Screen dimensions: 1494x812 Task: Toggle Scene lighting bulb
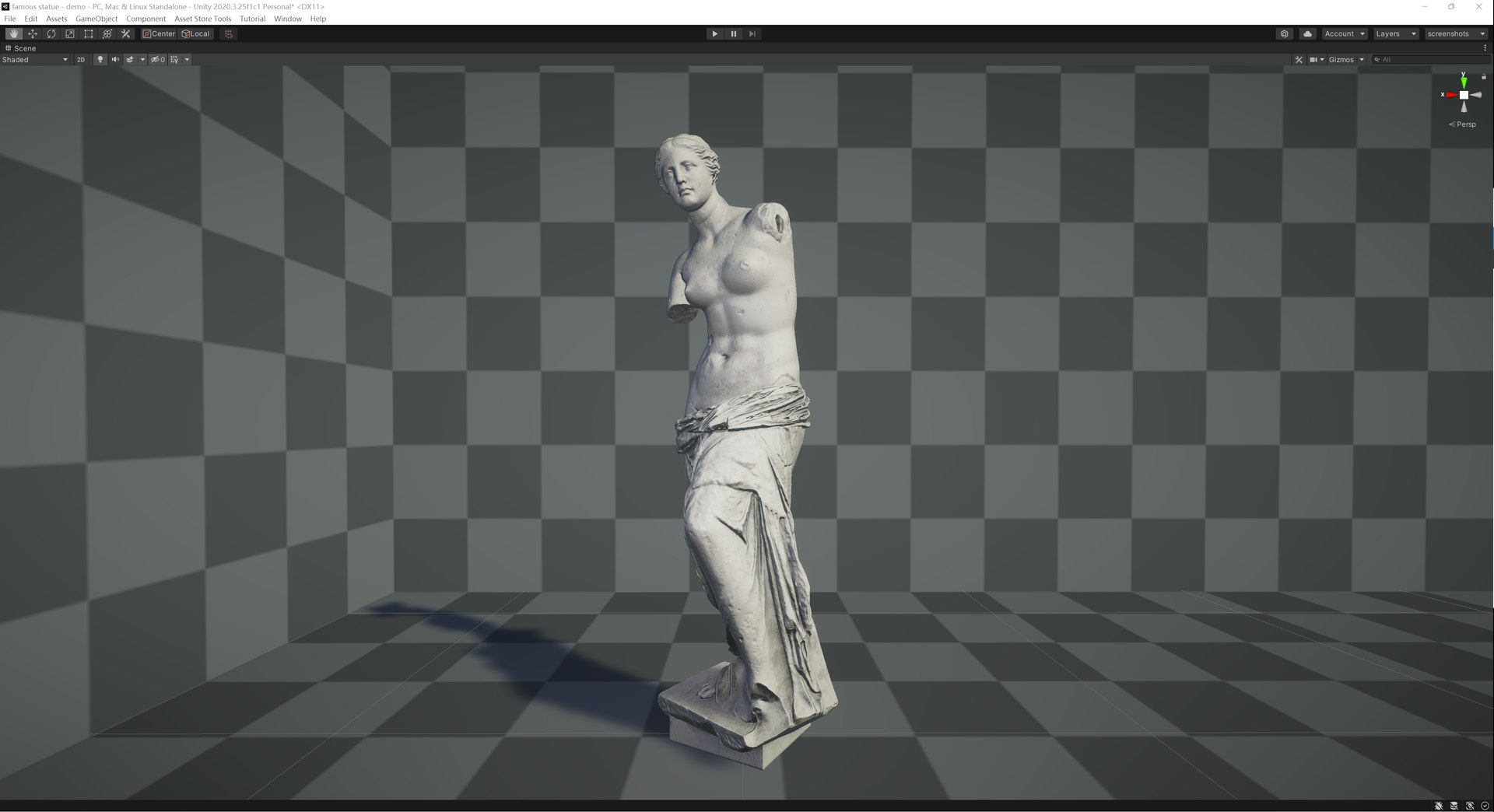[100, 60]
